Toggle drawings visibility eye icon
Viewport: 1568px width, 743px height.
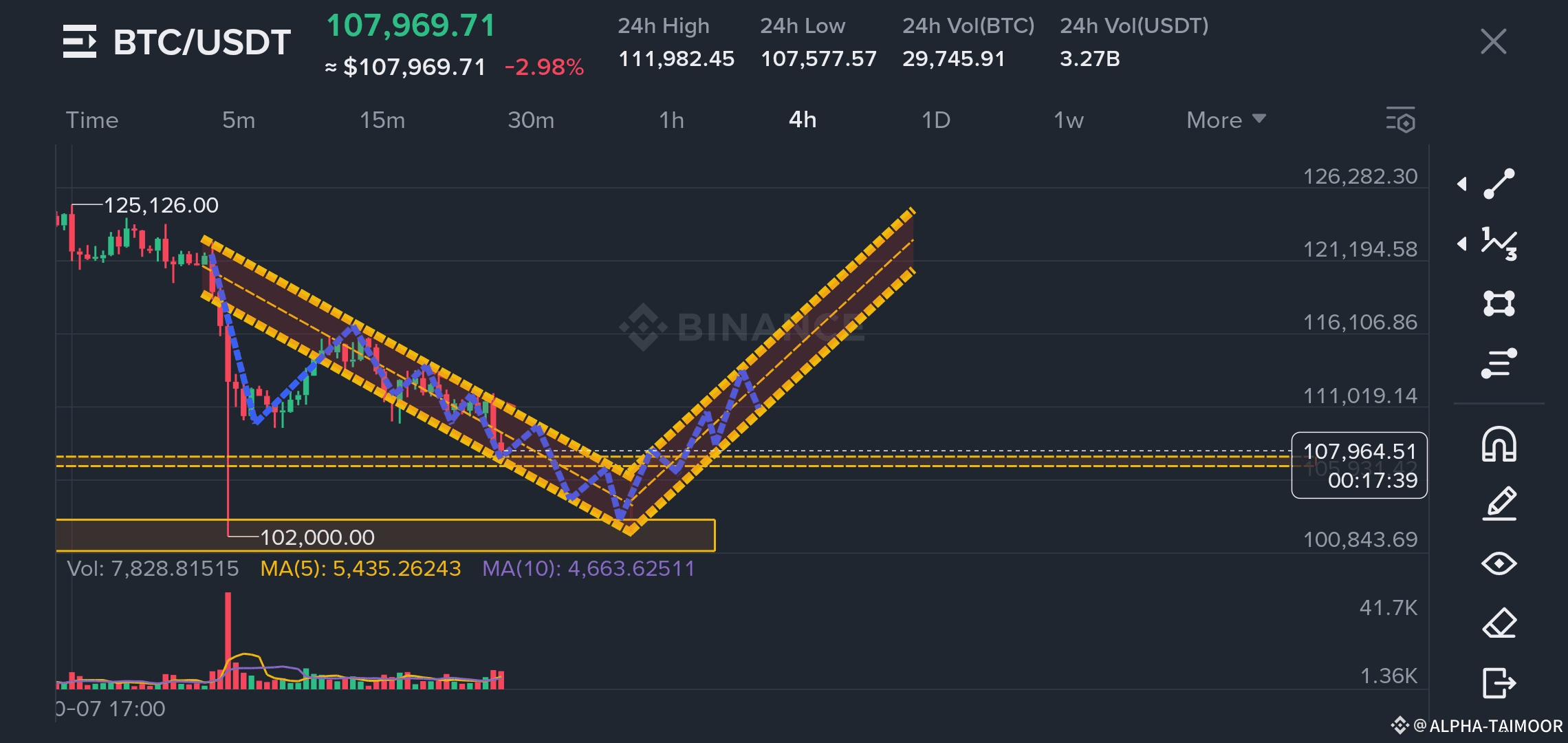point(1499,563)
